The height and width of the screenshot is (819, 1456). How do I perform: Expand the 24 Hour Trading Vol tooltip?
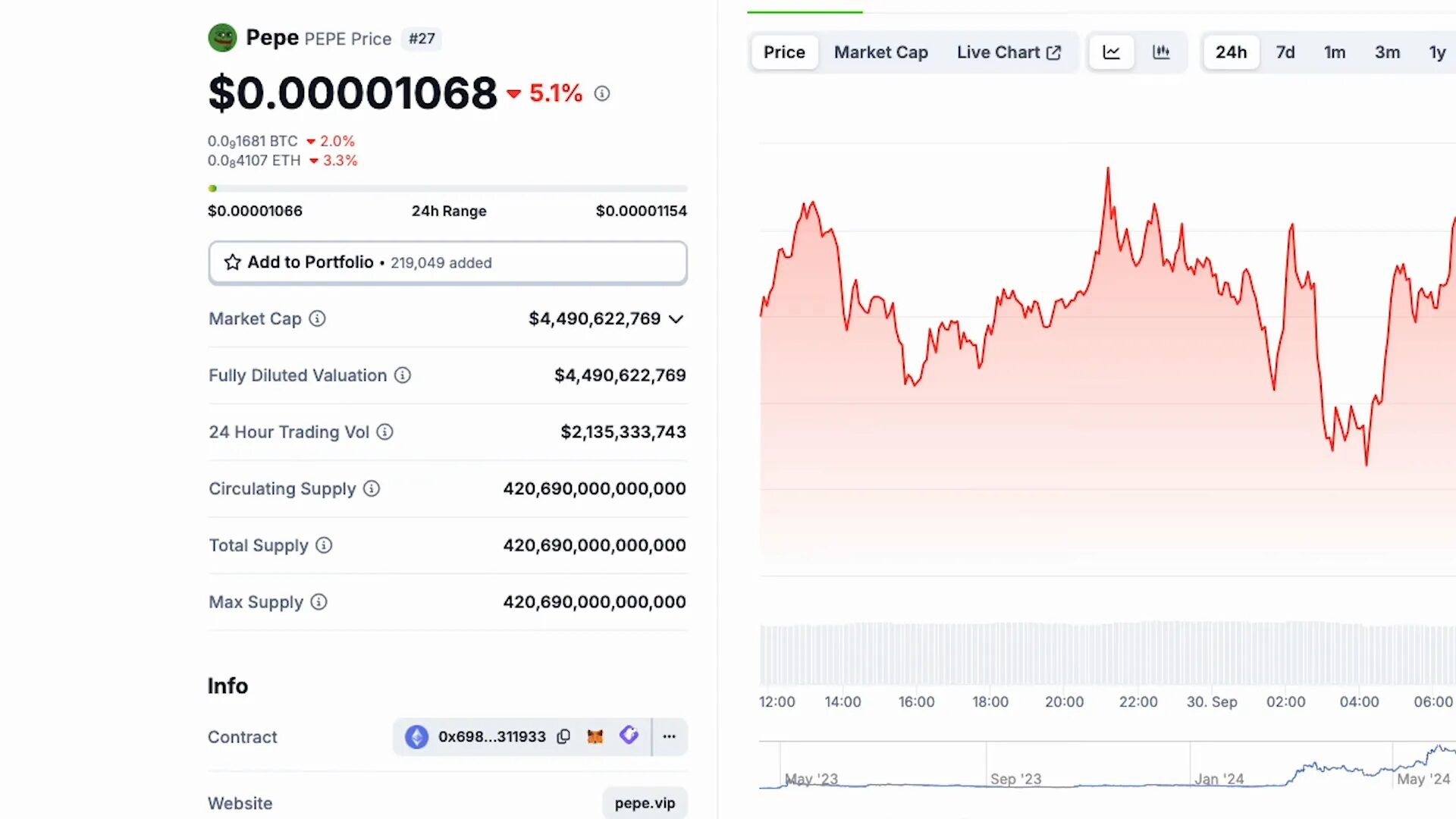point(384,432)
